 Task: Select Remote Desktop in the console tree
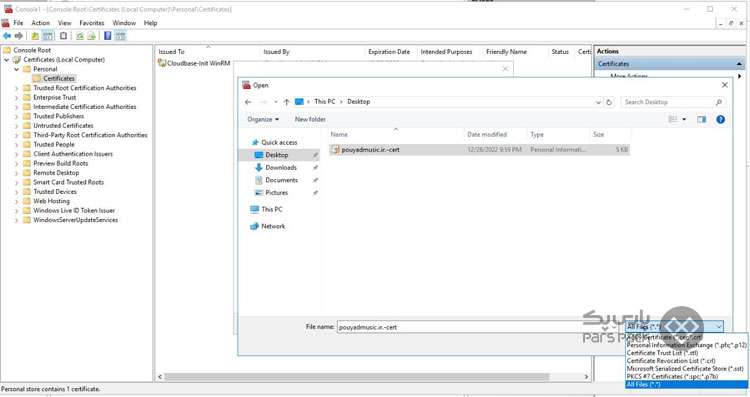56,173
